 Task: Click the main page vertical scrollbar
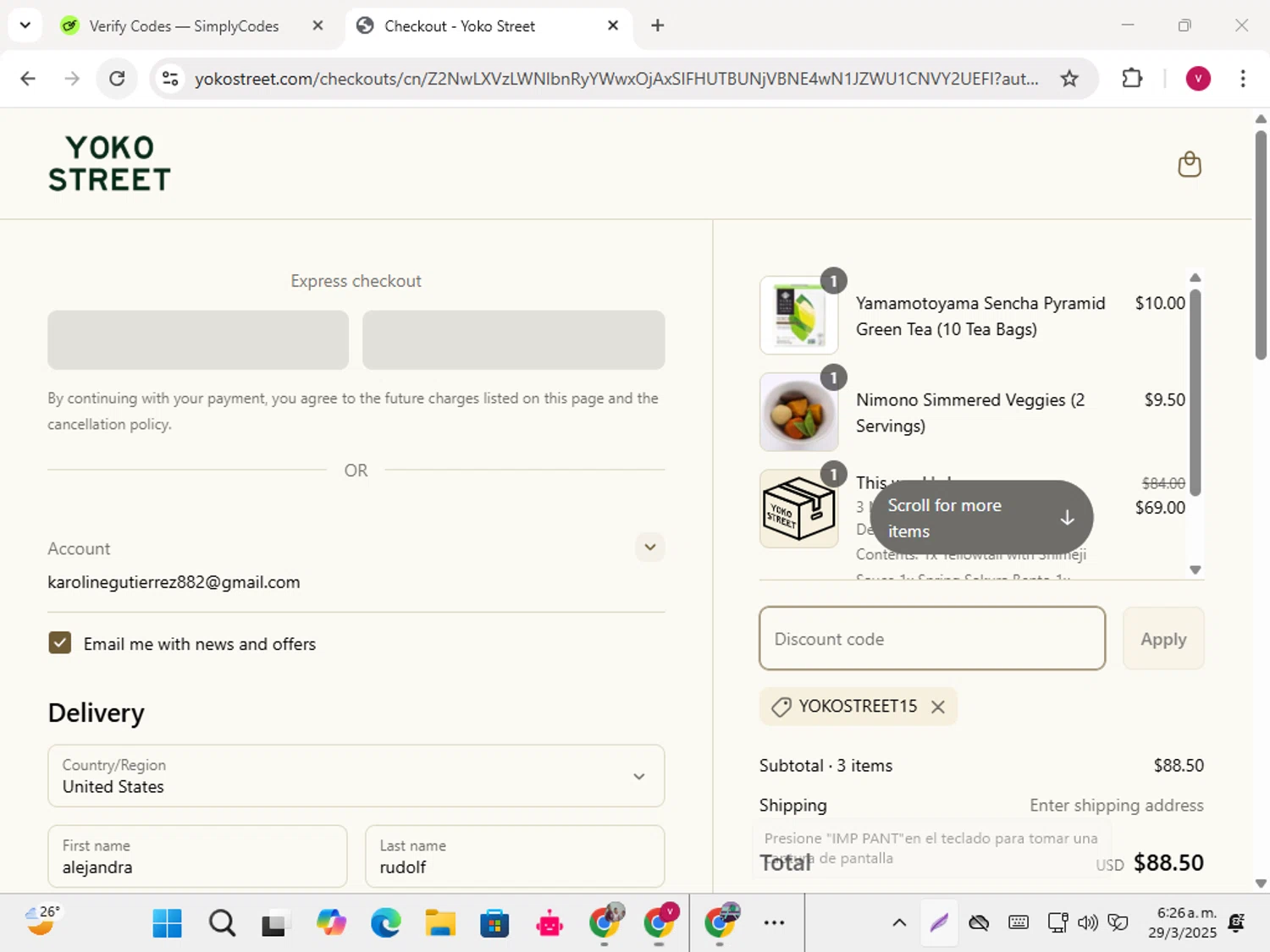1261,245
